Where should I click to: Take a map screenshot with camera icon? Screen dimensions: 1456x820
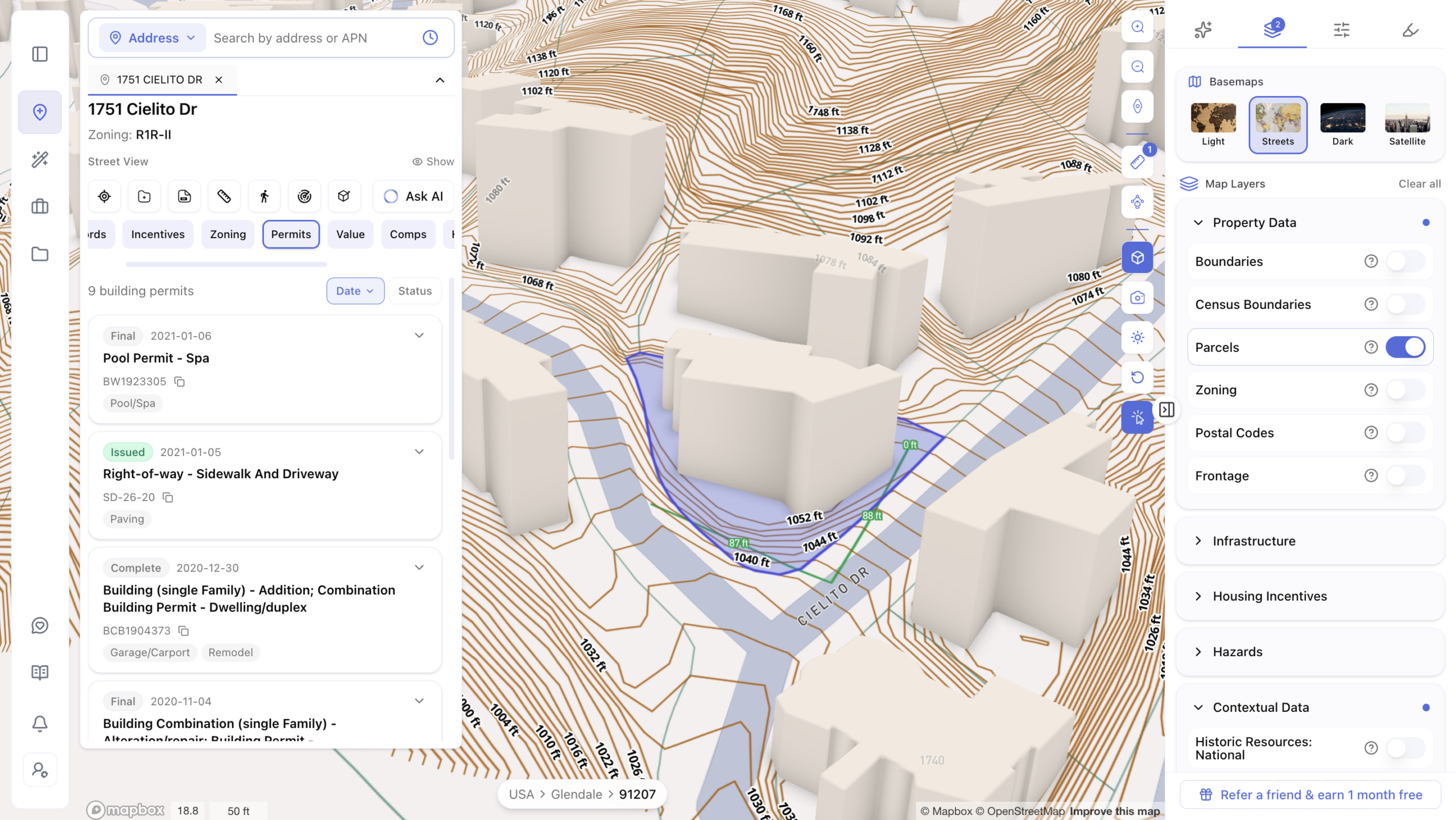[x=1137, y=297]
